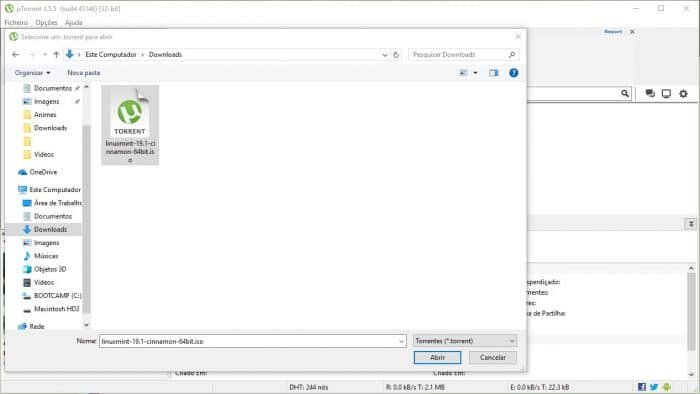
Task: Open the chat bubbles icon
Action: [650, 93]
